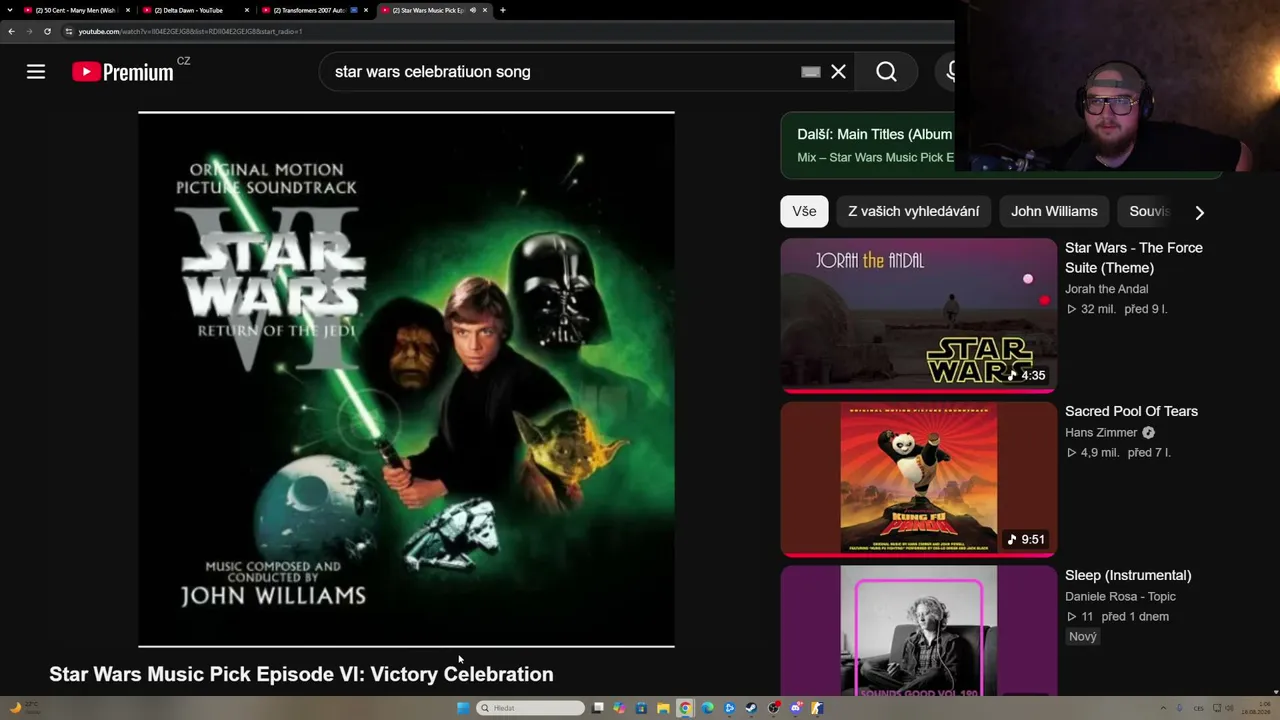Click the Return of the Jedi video player

coord(406,379)
